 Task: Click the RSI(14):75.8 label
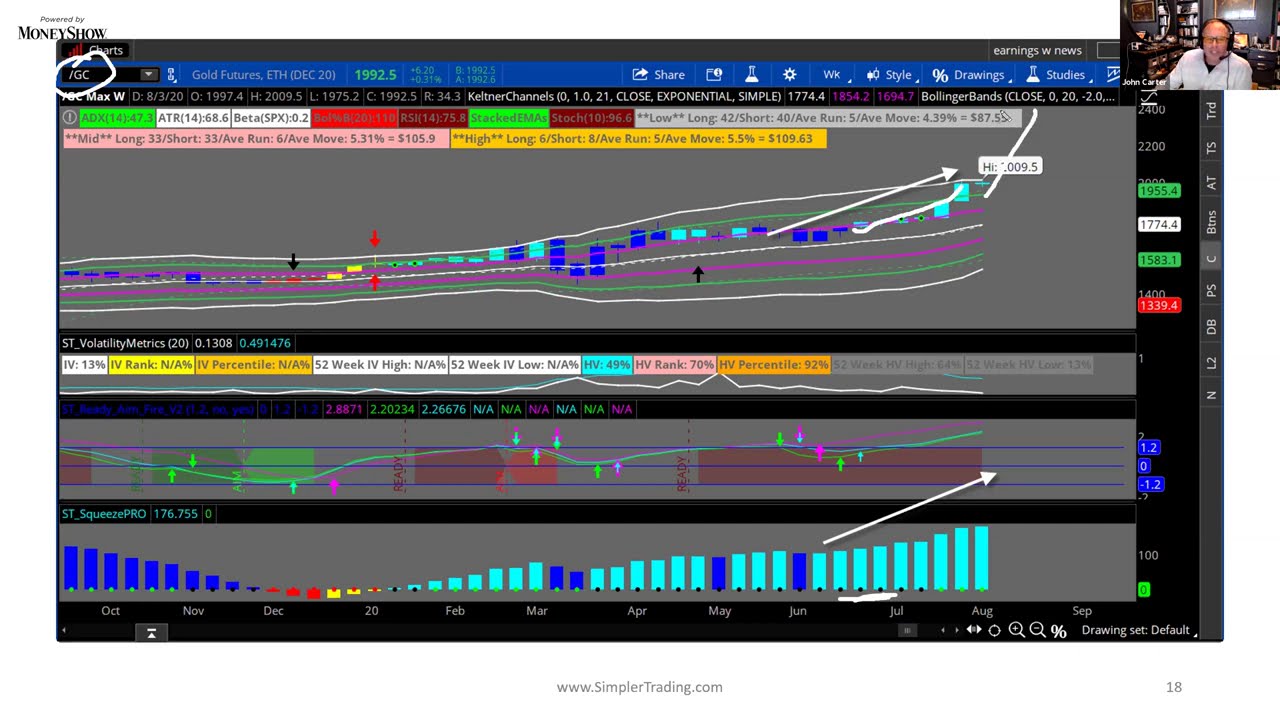pos(433,118)
